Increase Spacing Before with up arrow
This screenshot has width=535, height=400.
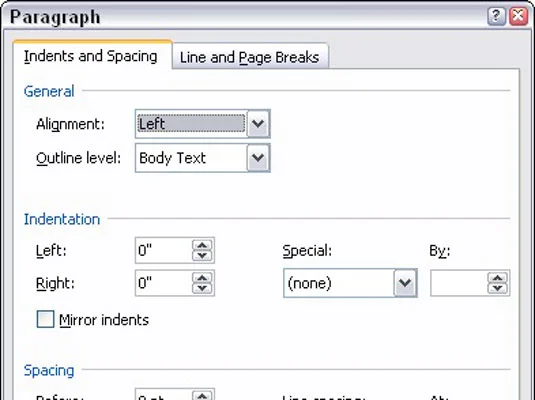(x=202, y=396)
